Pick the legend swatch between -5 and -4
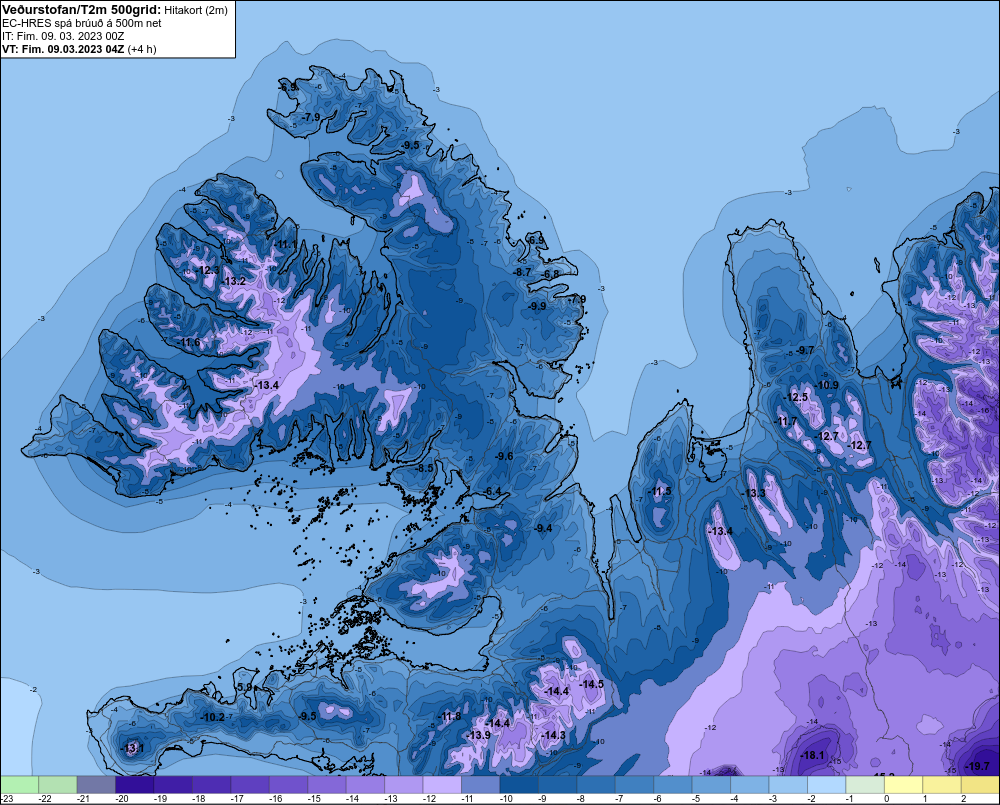Viewport: 1000px width, 805px height. (711, 785)
